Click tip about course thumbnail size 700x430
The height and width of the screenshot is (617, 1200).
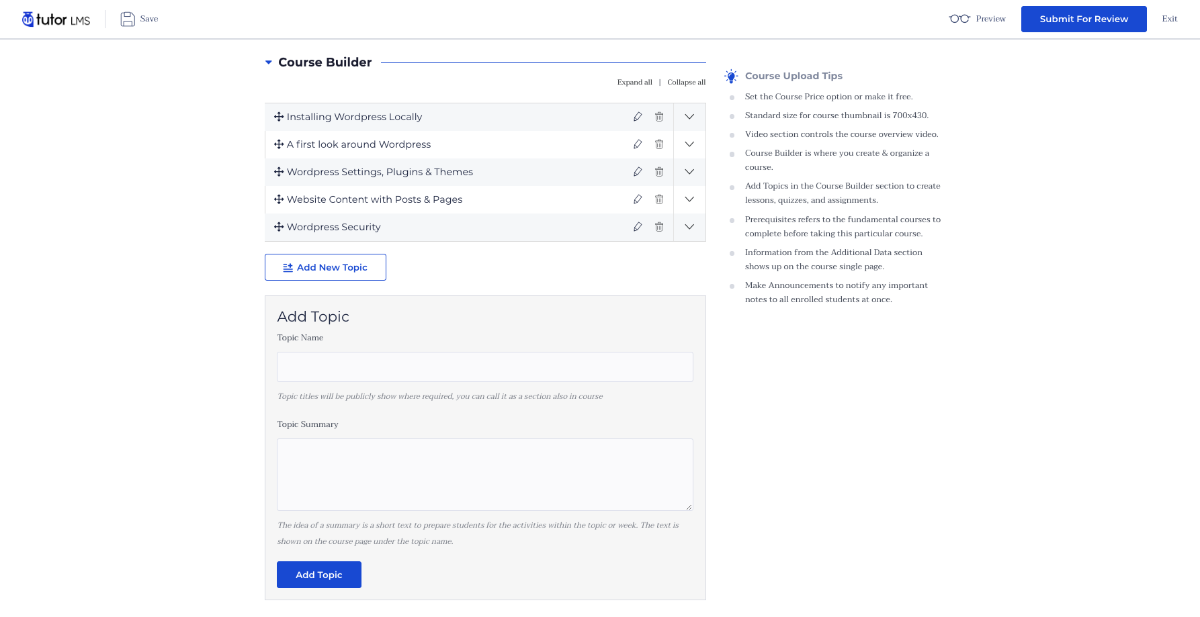(x=837, y=115)
